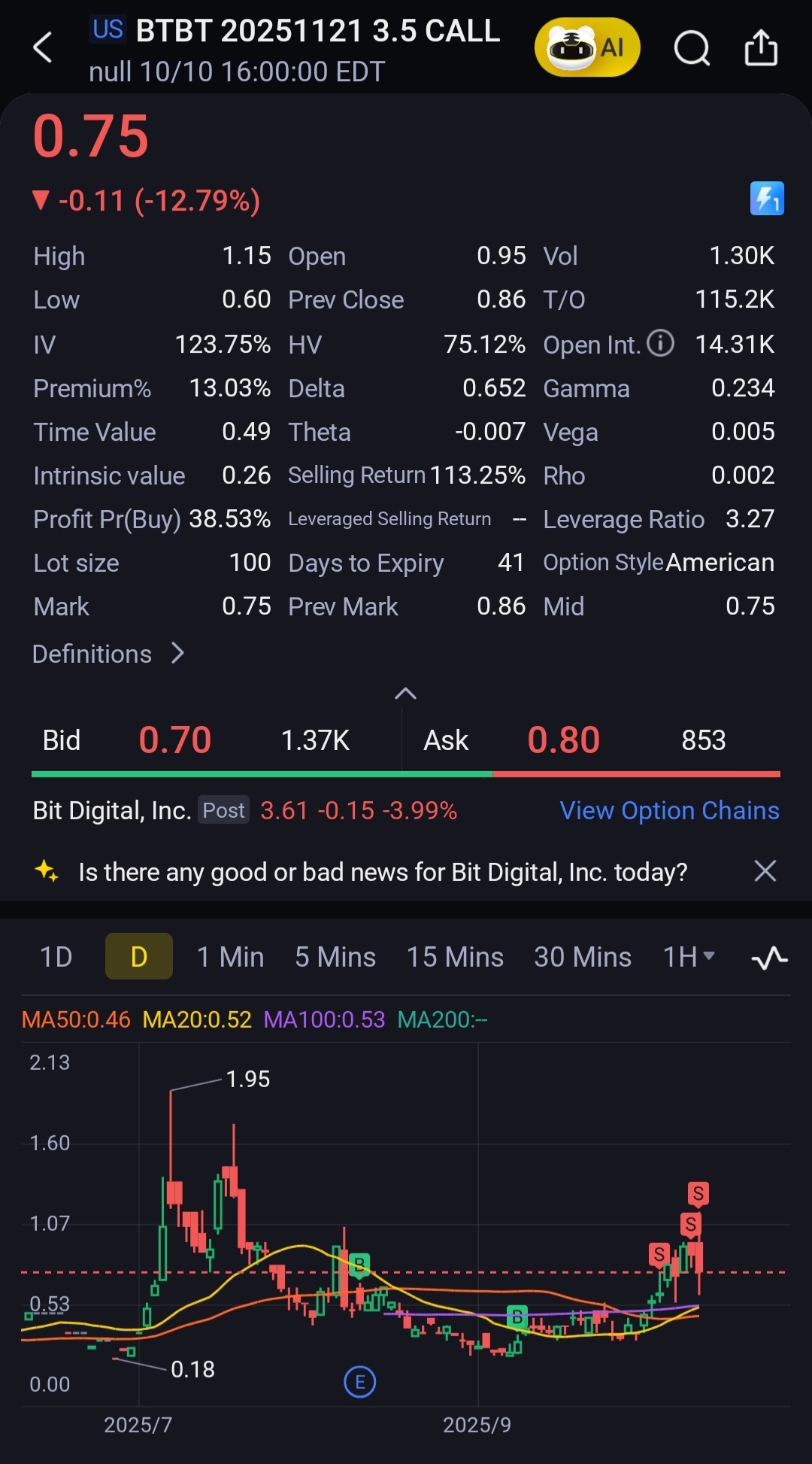812x1464 pixels.
Task: Collapse the option details with up chevron
Action: click(x=405, y=693)
